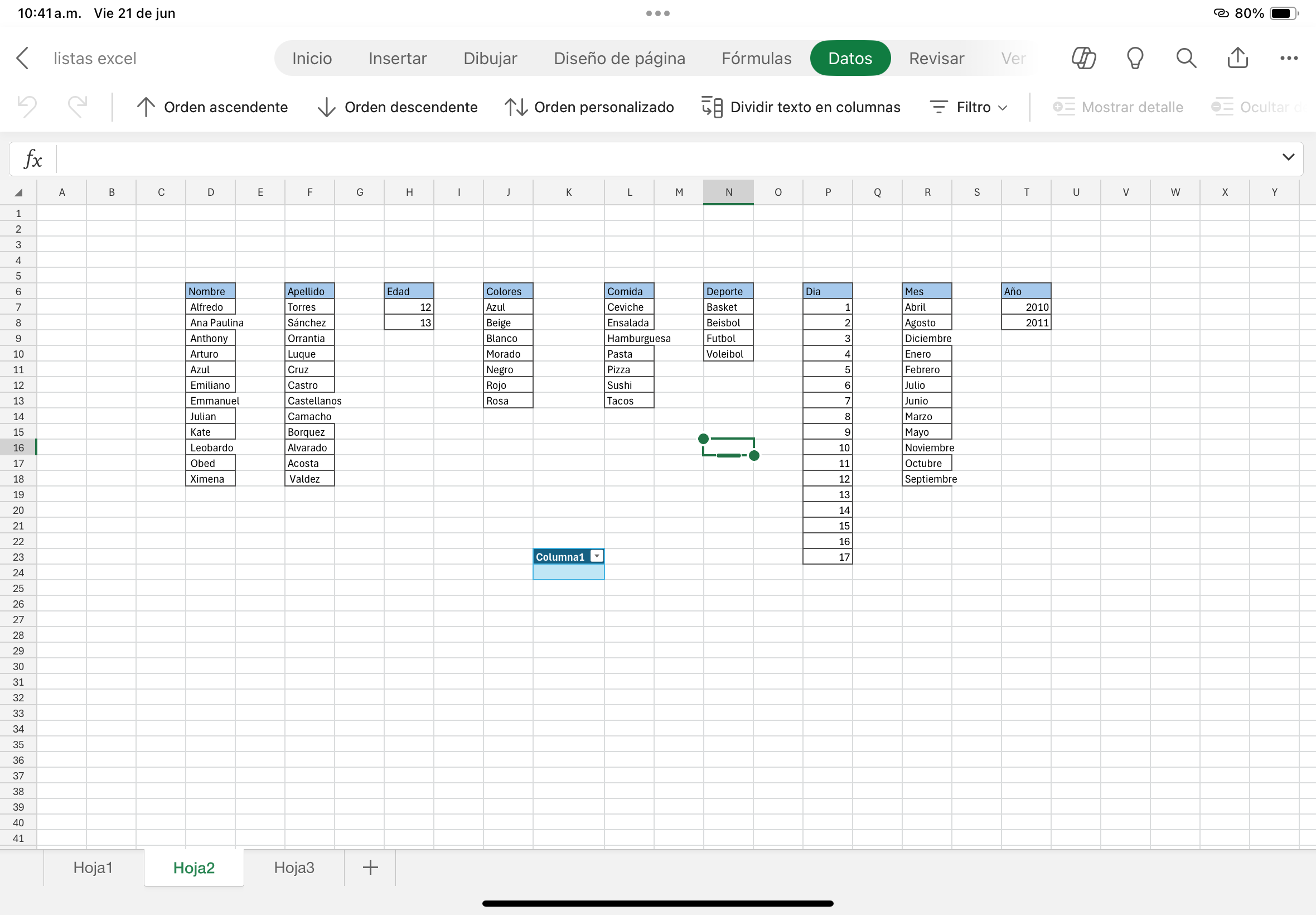
Task: Tap the lightbulb ideas icon
Action: click(1135, 59)
